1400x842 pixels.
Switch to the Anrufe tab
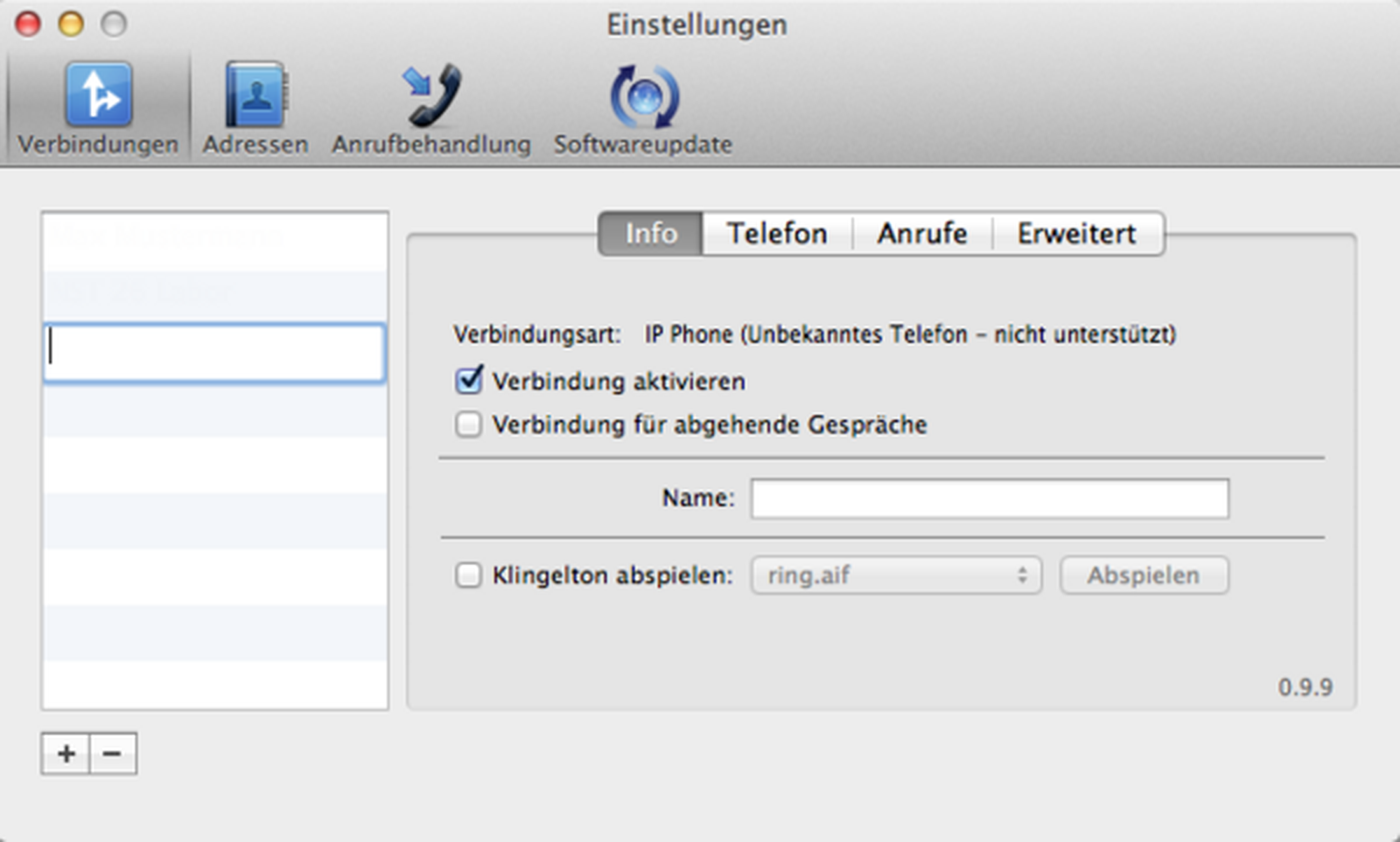(922, 234)
